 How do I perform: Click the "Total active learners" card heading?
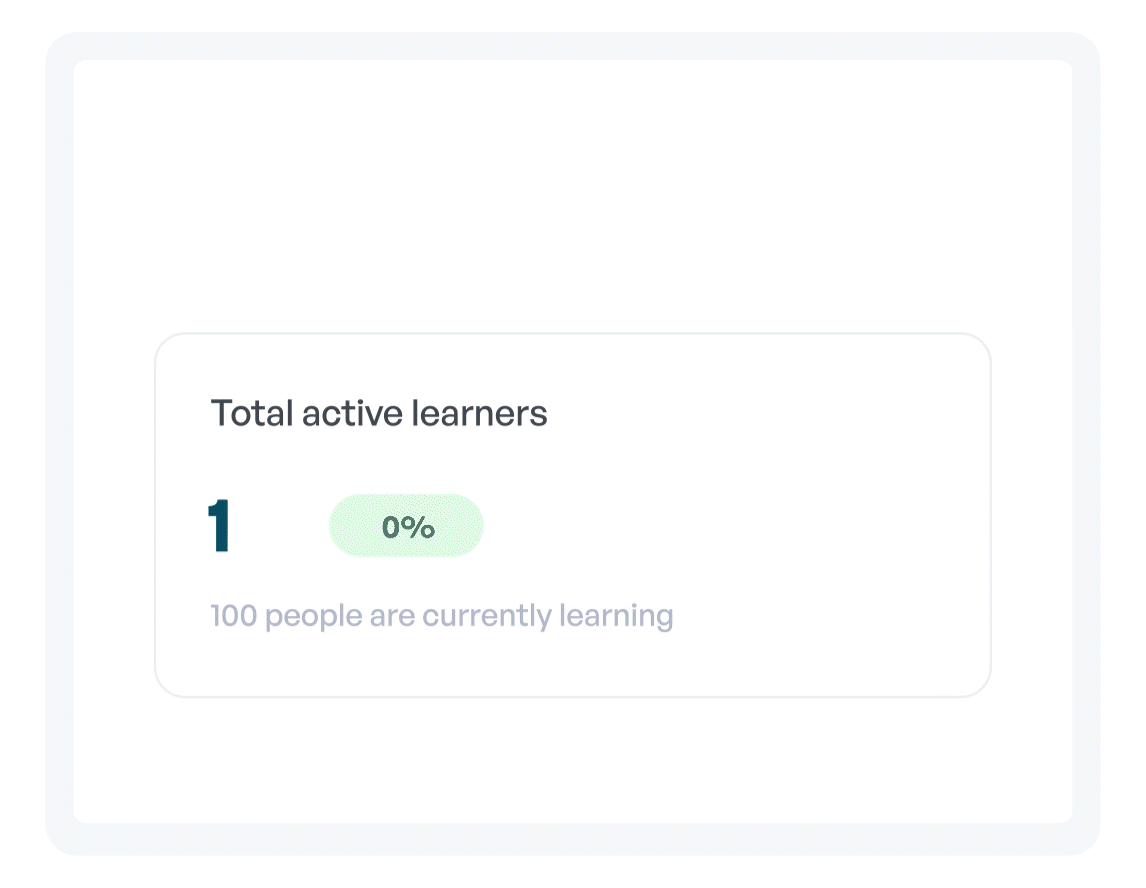tap(378, 413)
